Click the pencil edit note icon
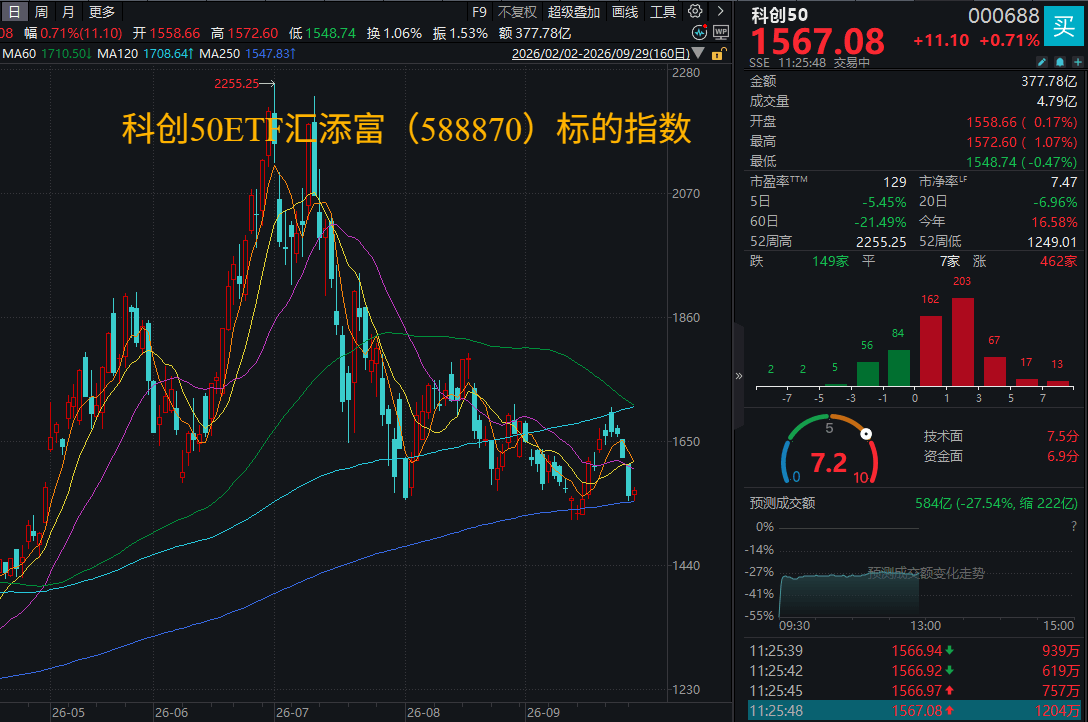This screenshot has width=1088, height=722. click(1042, 62)
